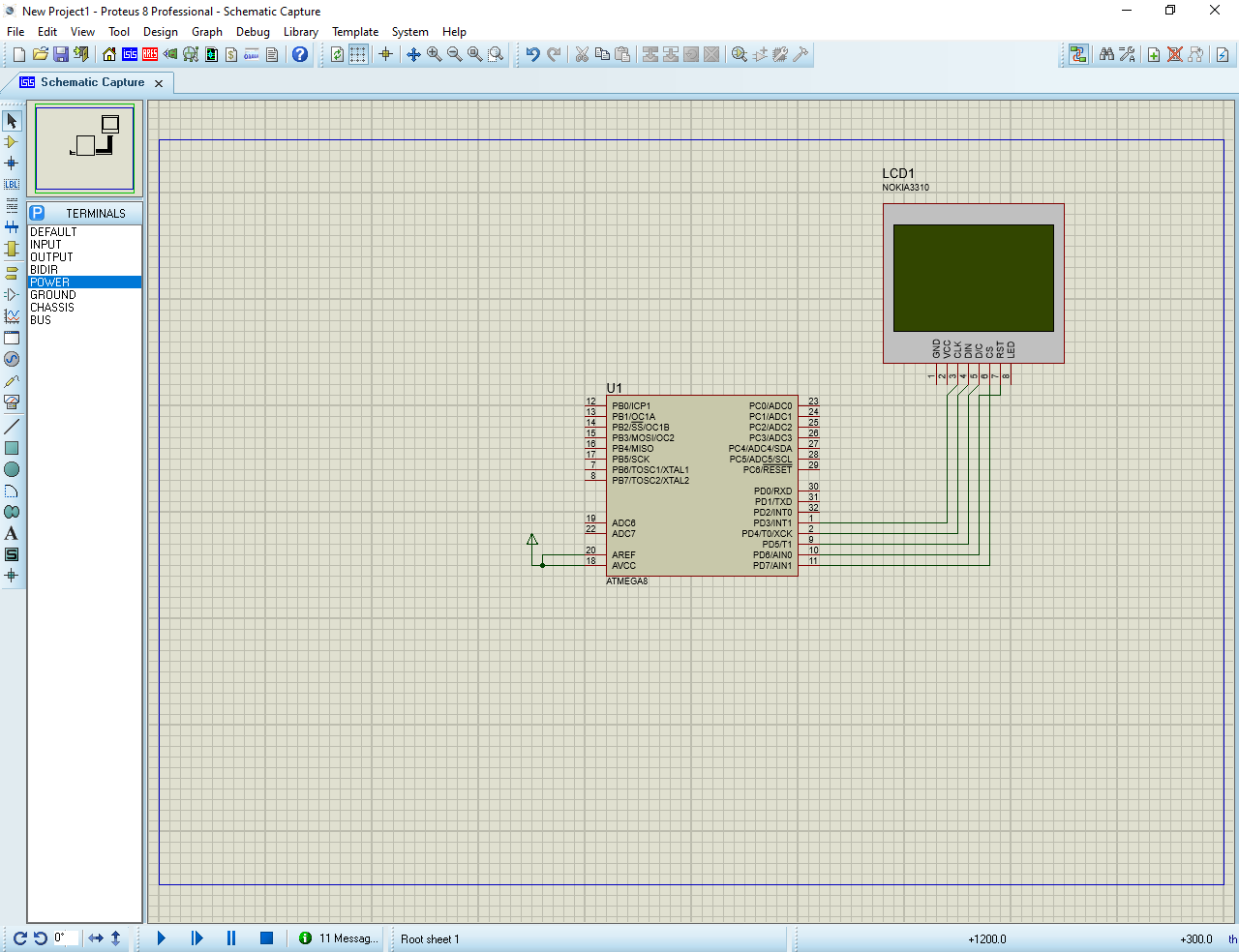Select DEFAULT terminal in list
The width and height of the screenshot is (1239, 952).
click(84, 232)
